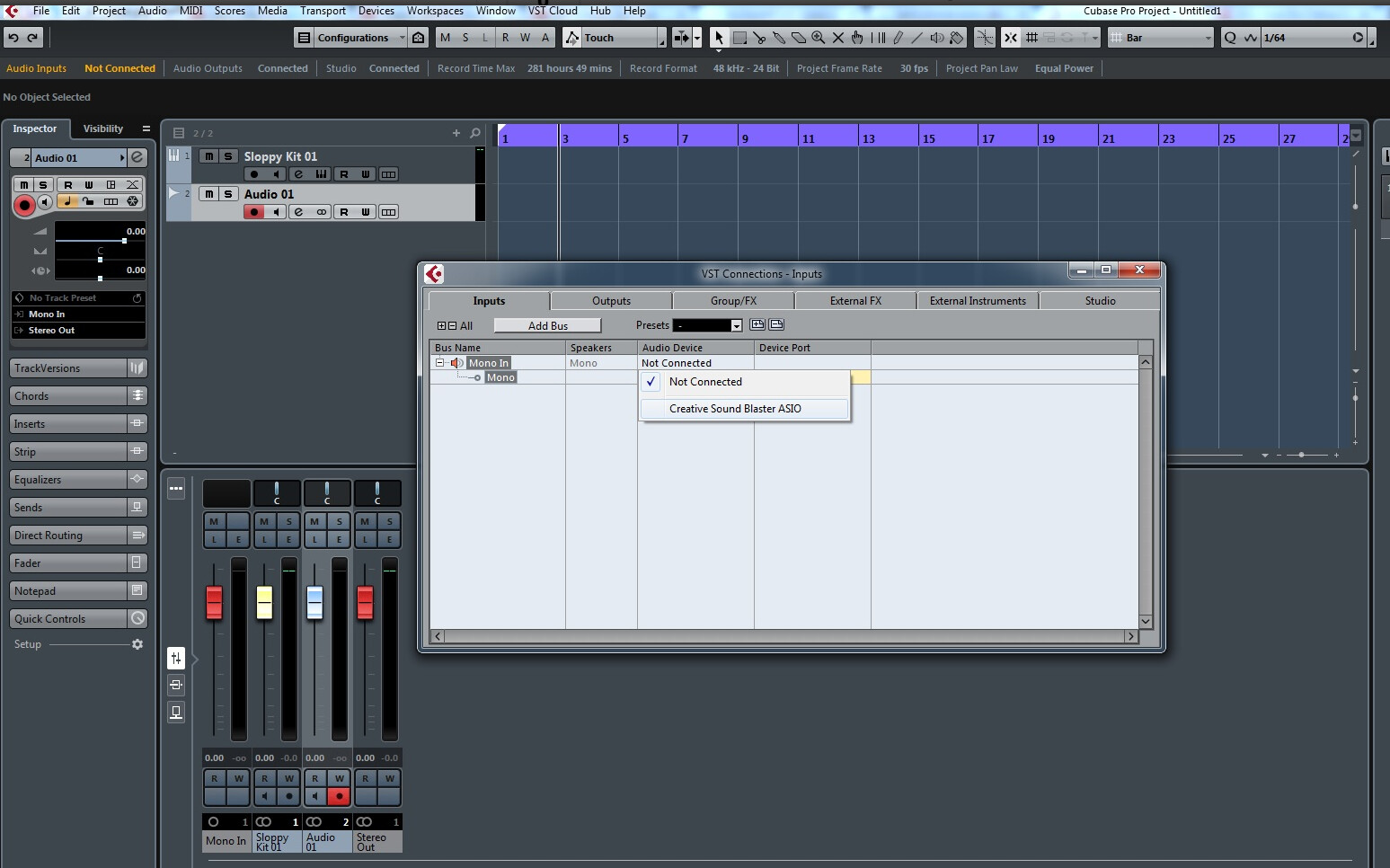1390x868 pixels.
Task: Open the Touch automation mode dropdown
Action: click(661, 38)
